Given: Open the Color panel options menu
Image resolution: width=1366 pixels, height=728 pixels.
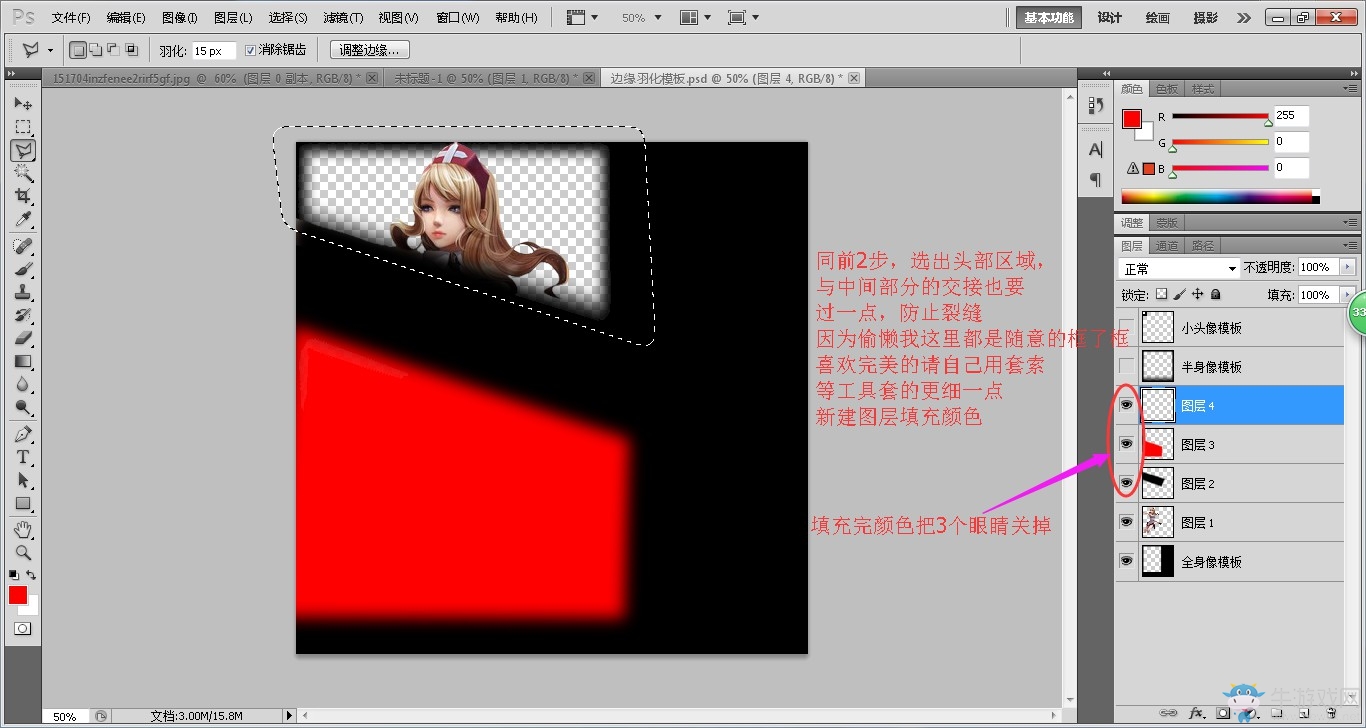Looking at the screenshot, I should tap(1351, 89).
